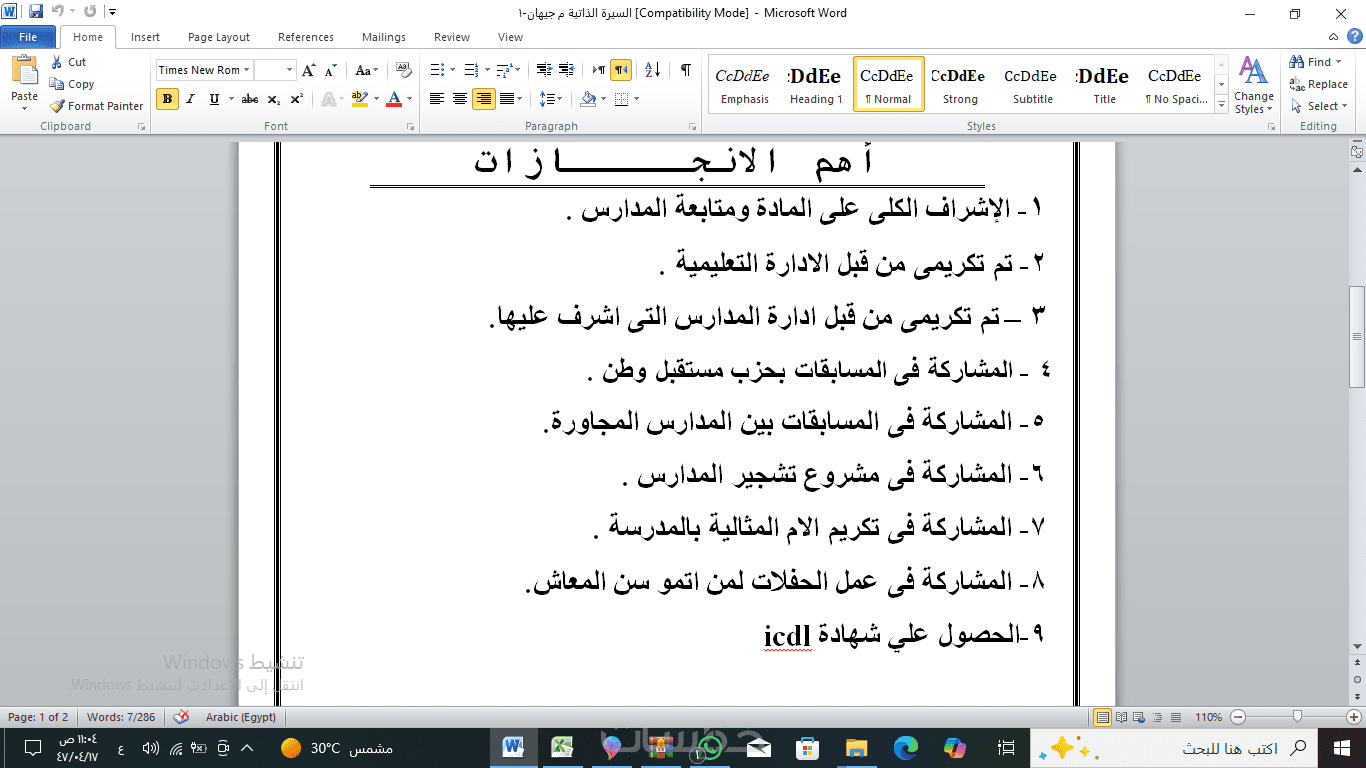Switch to left-to-right text direction
1366x768 pixels.
click(599, 70)
